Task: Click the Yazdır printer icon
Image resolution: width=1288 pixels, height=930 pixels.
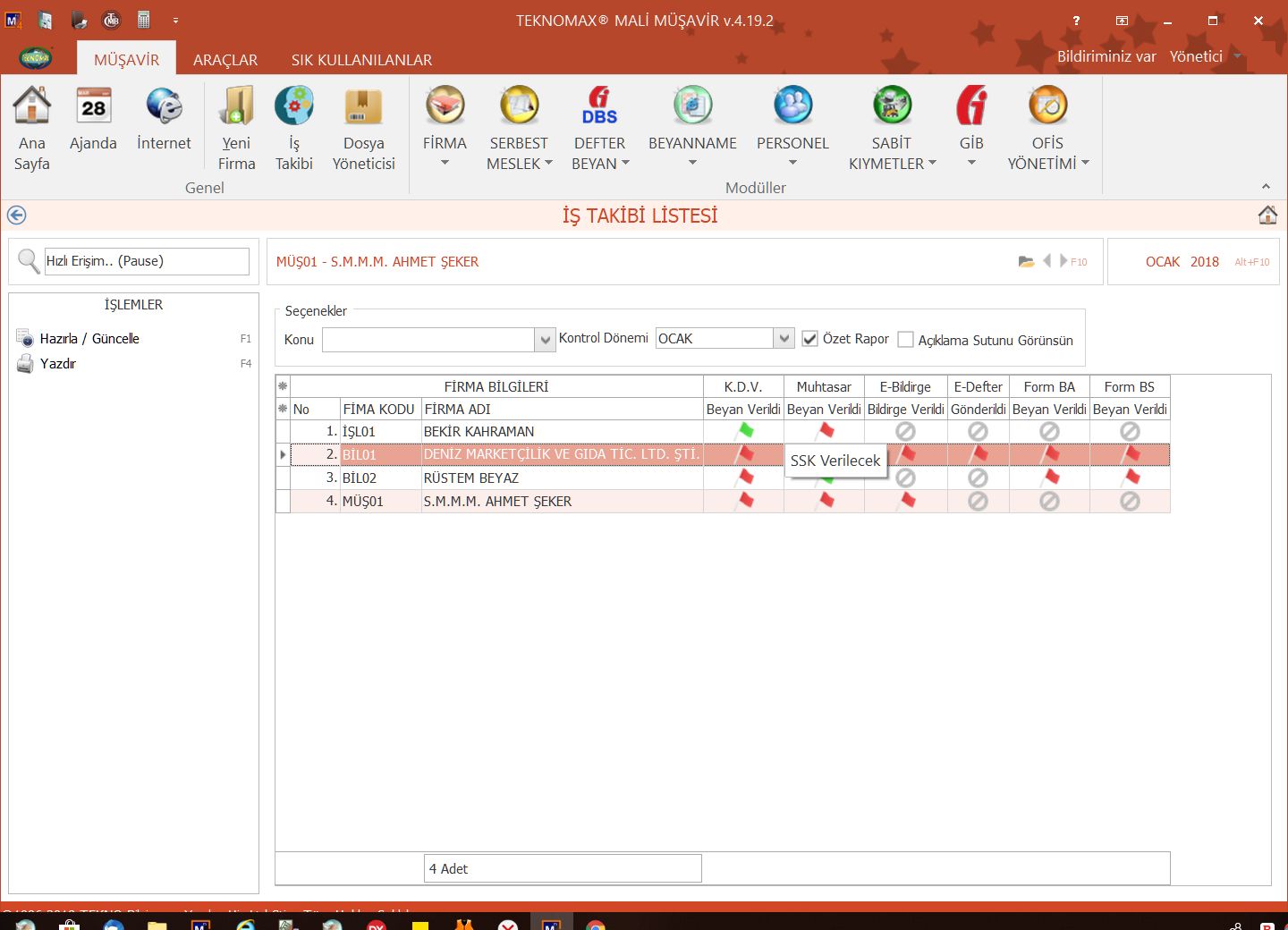Action: (25, 364)
